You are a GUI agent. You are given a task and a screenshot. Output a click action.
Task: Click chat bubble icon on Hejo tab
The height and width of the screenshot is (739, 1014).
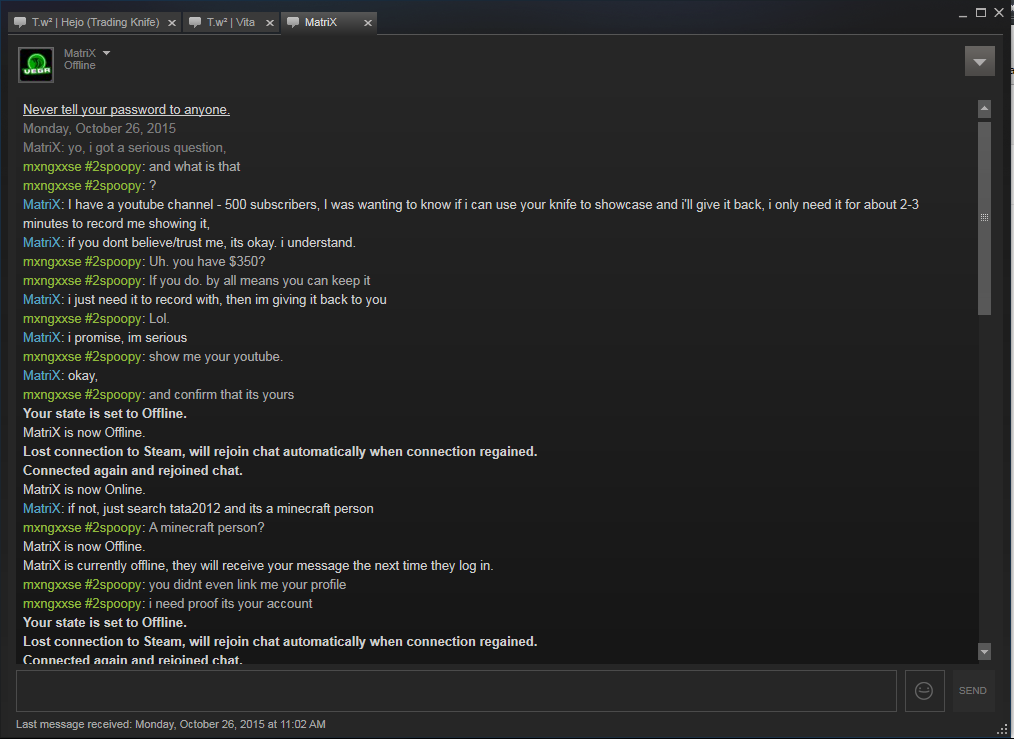pyautogui.click(x=20, y=22)
